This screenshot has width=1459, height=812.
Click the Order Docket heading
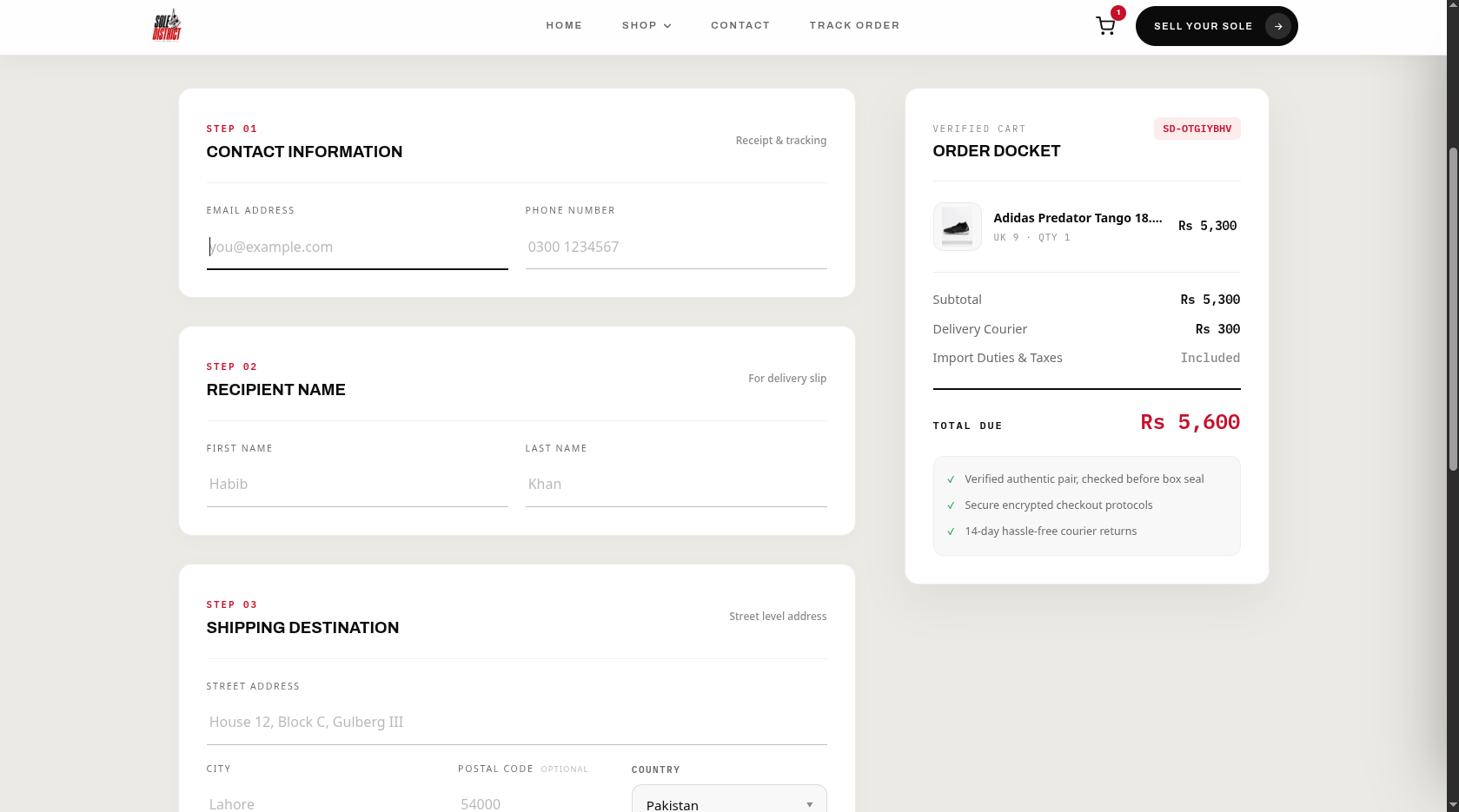click(996, 151)
